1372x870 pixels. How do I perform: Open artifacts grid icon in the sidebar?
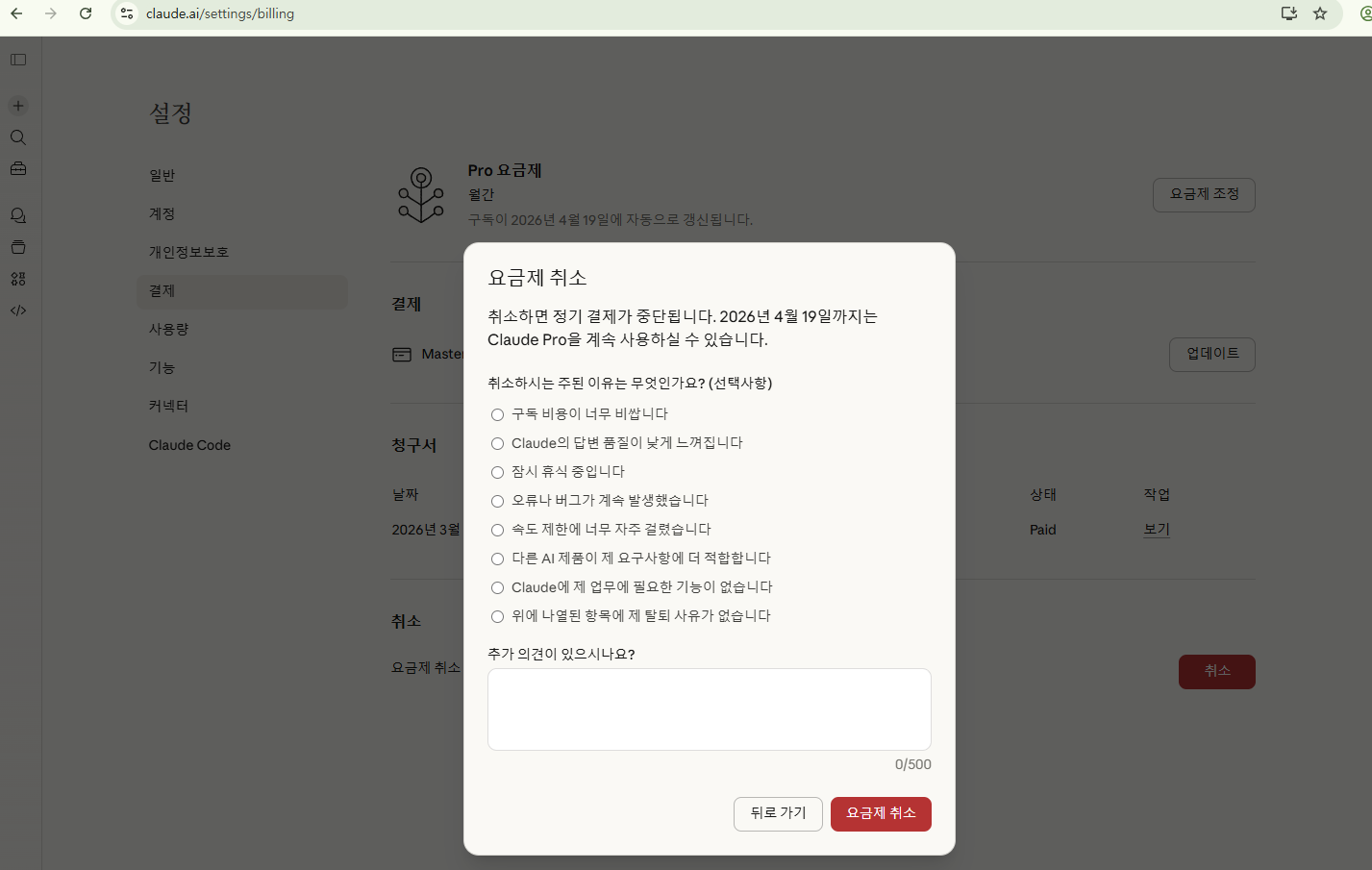18,279
